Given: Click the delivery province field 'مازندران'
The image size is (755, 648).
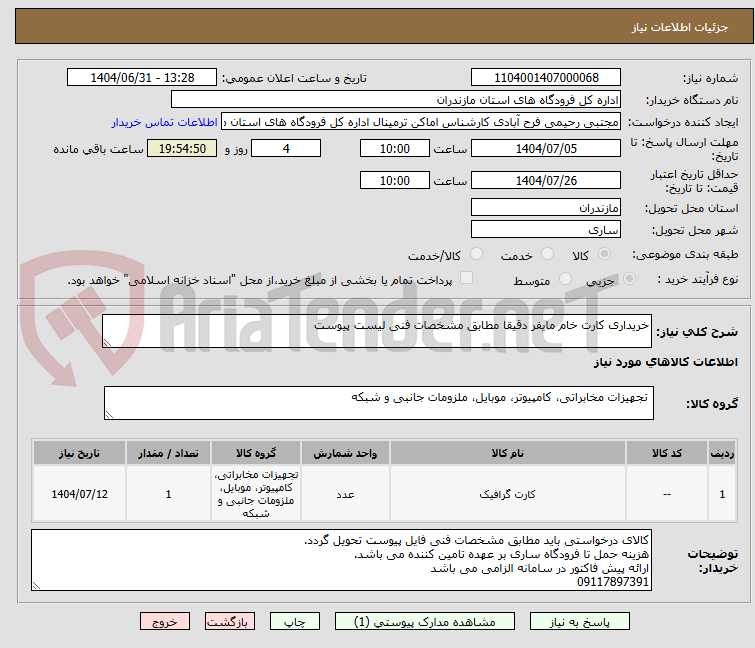Looking at the screenshot, I should click(x=546, y=207).
